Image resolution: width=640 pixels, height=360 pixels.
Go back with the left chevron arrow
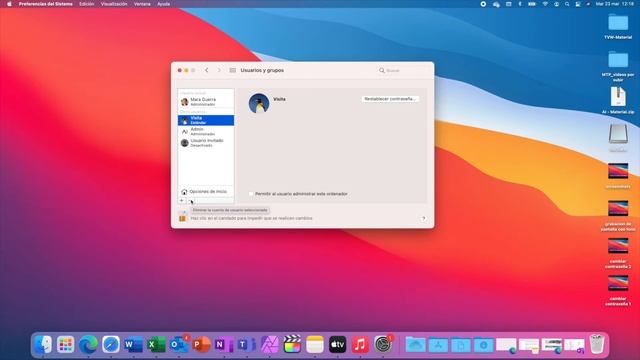[207, 70]
